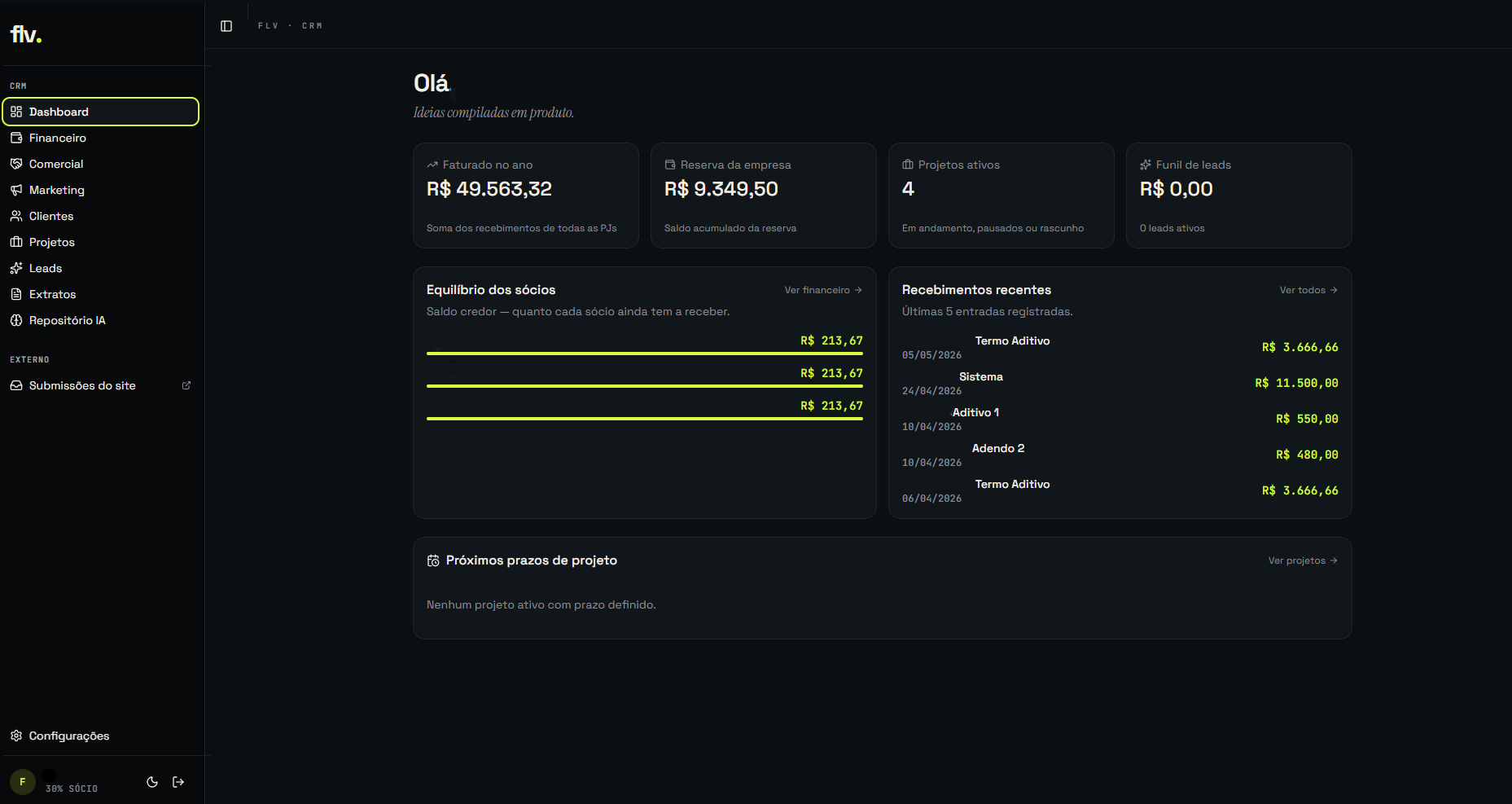Toggle dark mode with moon icon
Viewport: 1512px width, 804px height.
(152, 782)
